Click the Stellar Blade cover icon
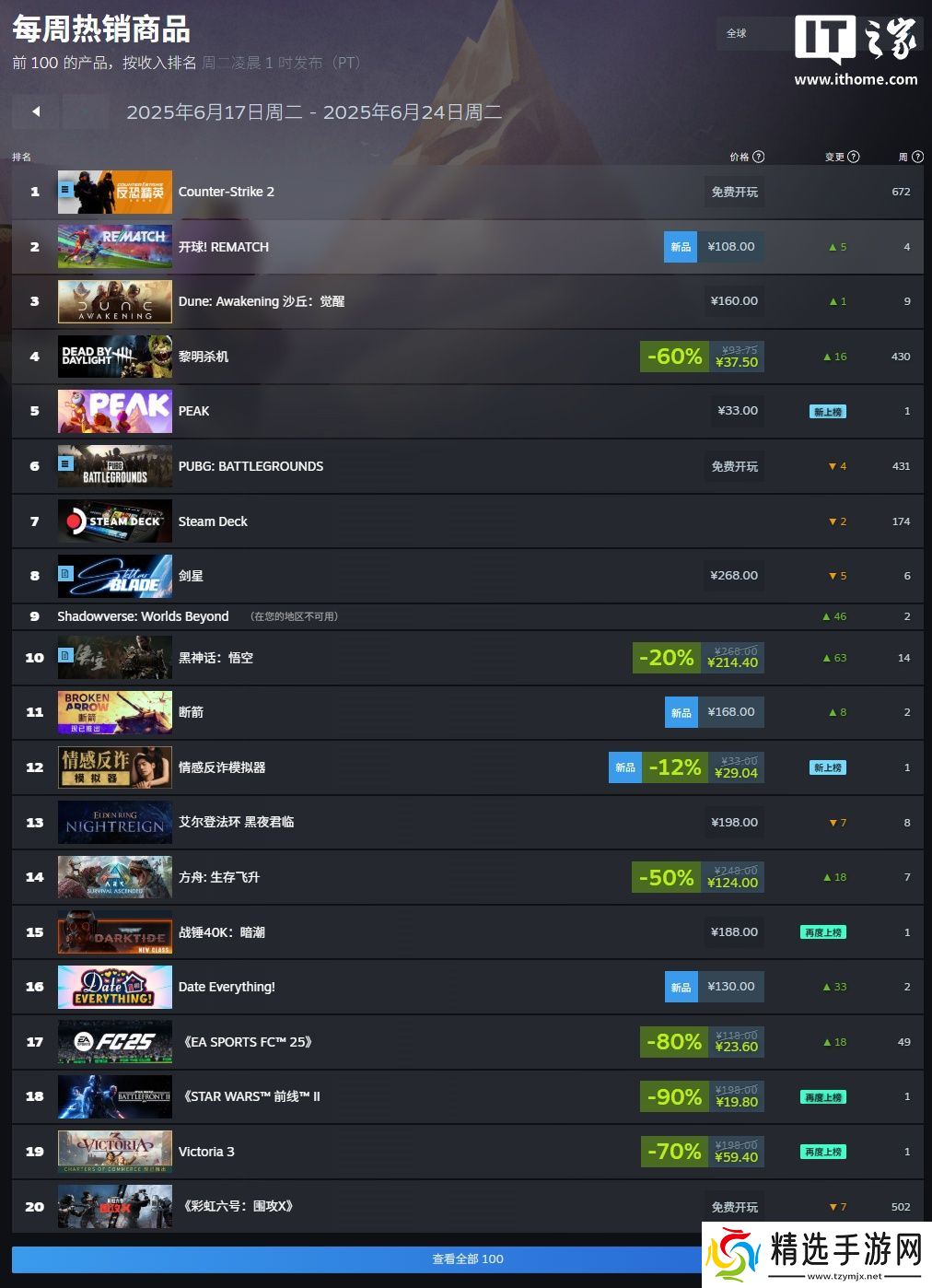This screenshot has width=932, height=1288. click(x=115, y=576)
